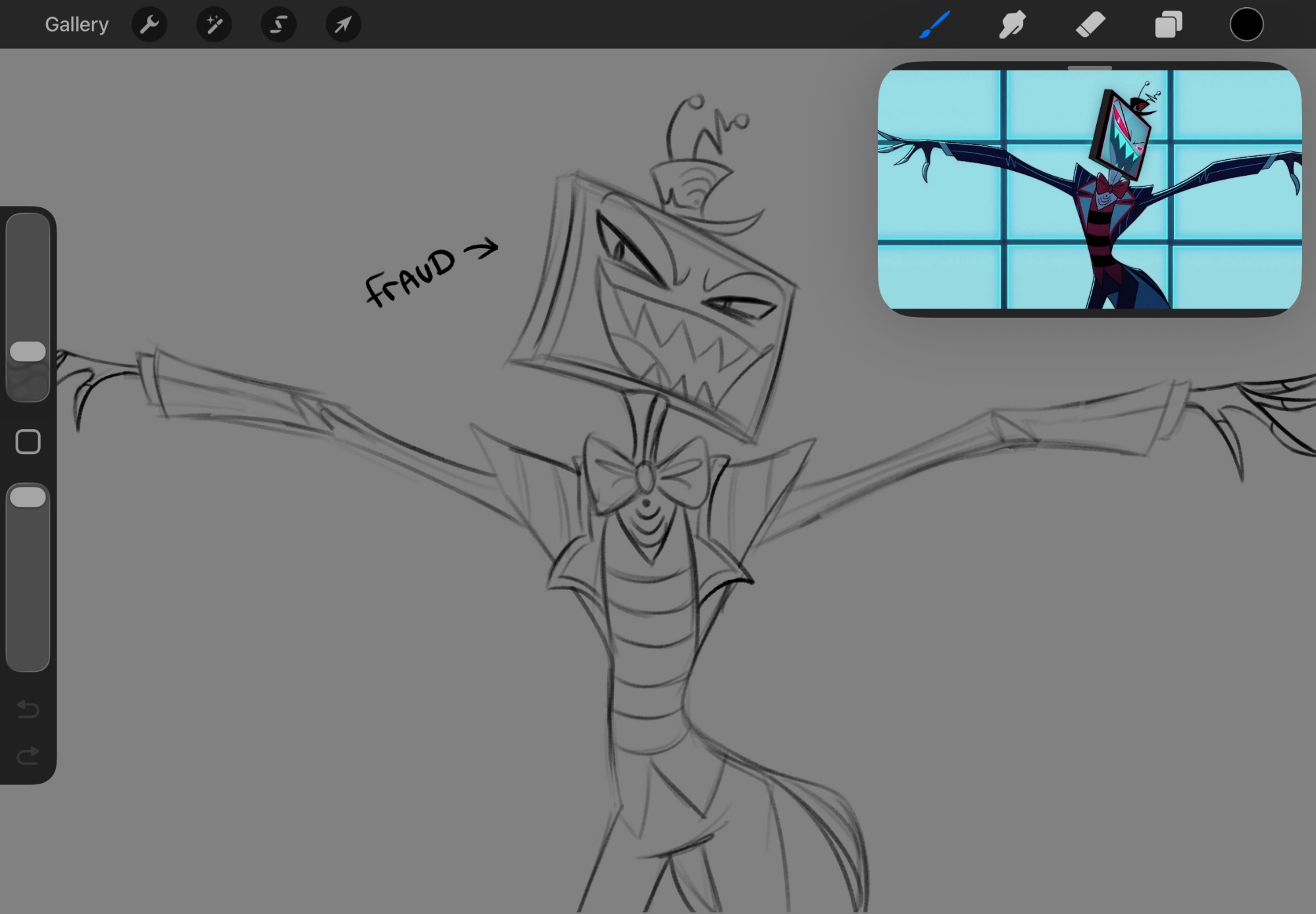The height and width of the screenshot is (914, 1316).
Task: Open the Layers panel
Action: click(x=1169, y=25)
